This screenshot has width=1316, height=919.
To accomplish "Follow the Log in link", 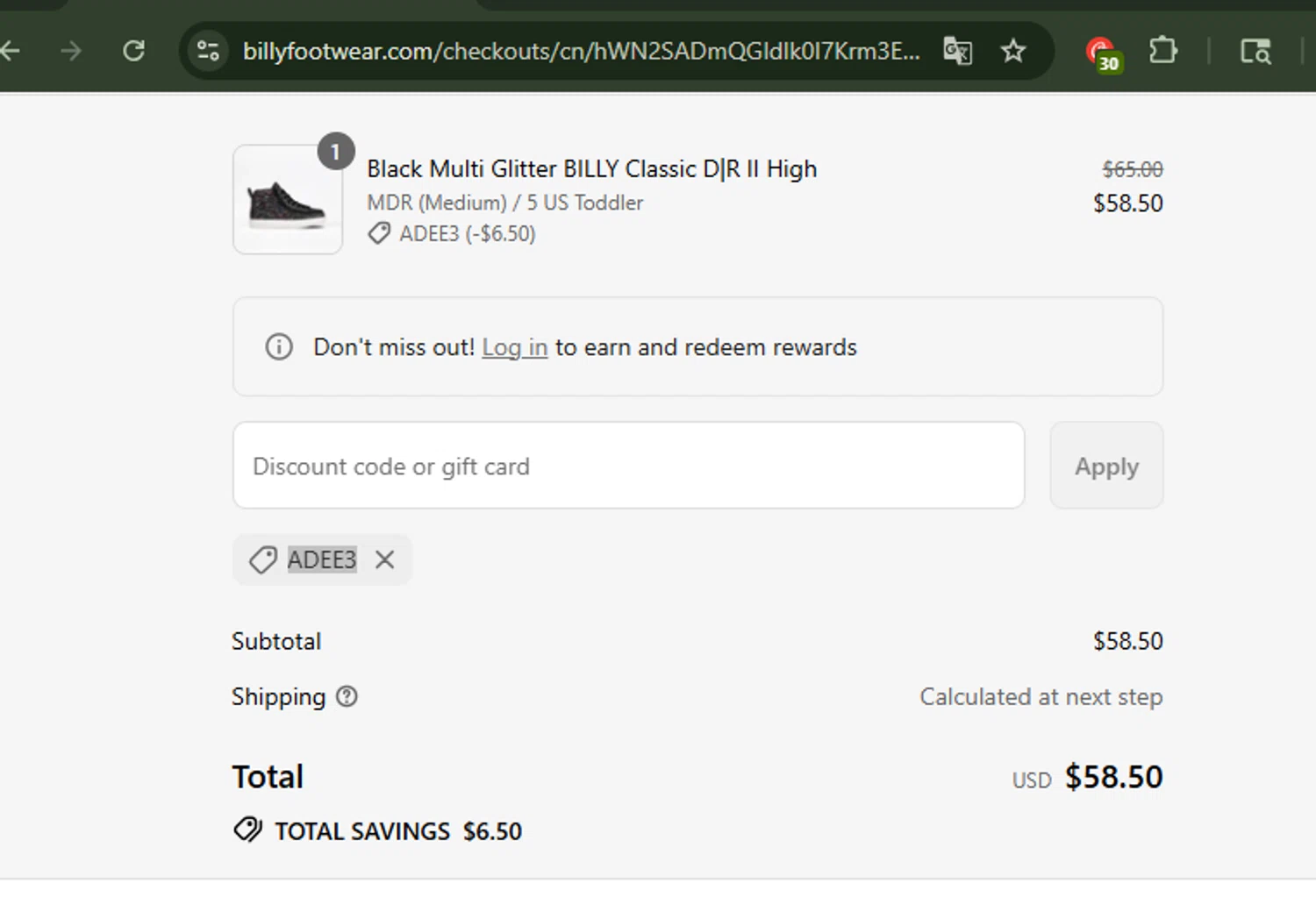I will coord(515,347).
